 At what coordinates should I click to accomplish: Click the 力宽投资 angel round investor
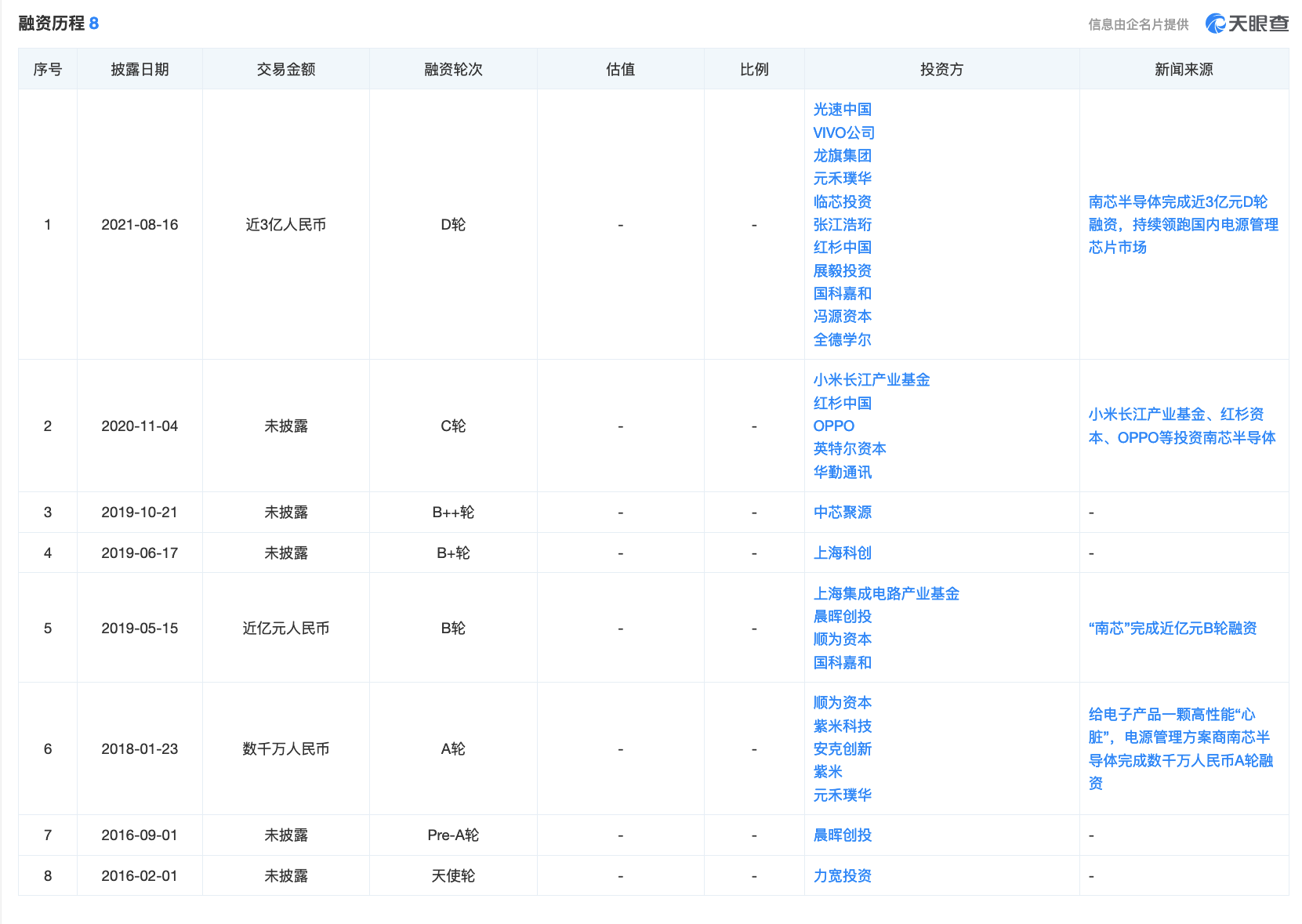[842, 875]
